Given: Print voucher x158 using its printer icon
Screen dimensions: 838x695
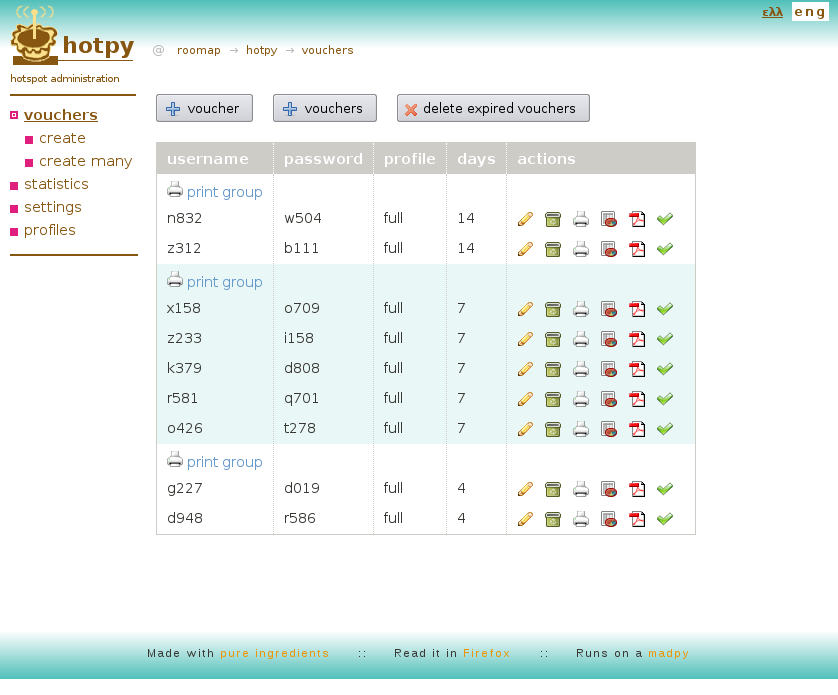Looking at the screenshot, I should (581, 309).
